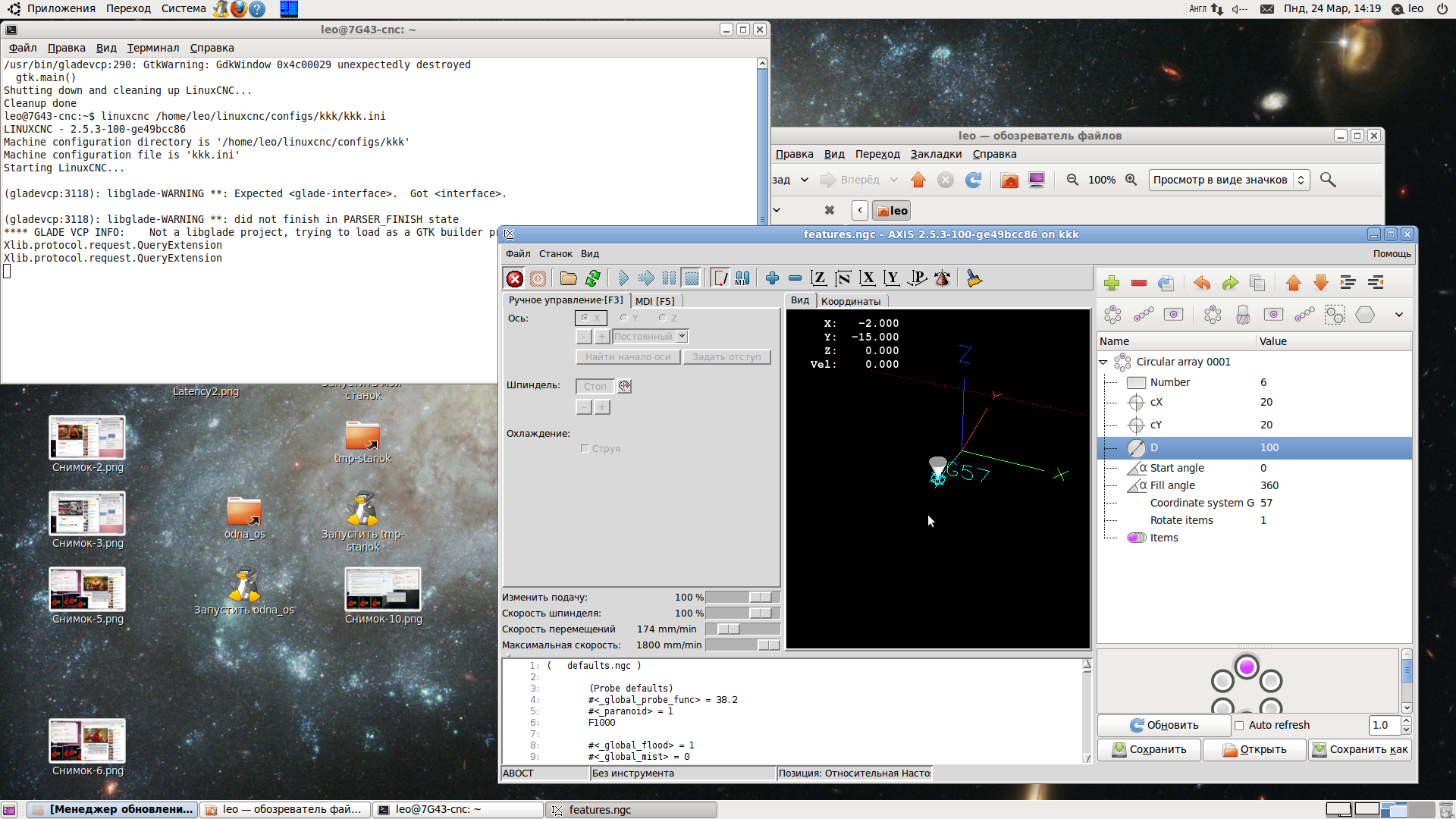Click the hexagon polygon feature icon

1365,315
